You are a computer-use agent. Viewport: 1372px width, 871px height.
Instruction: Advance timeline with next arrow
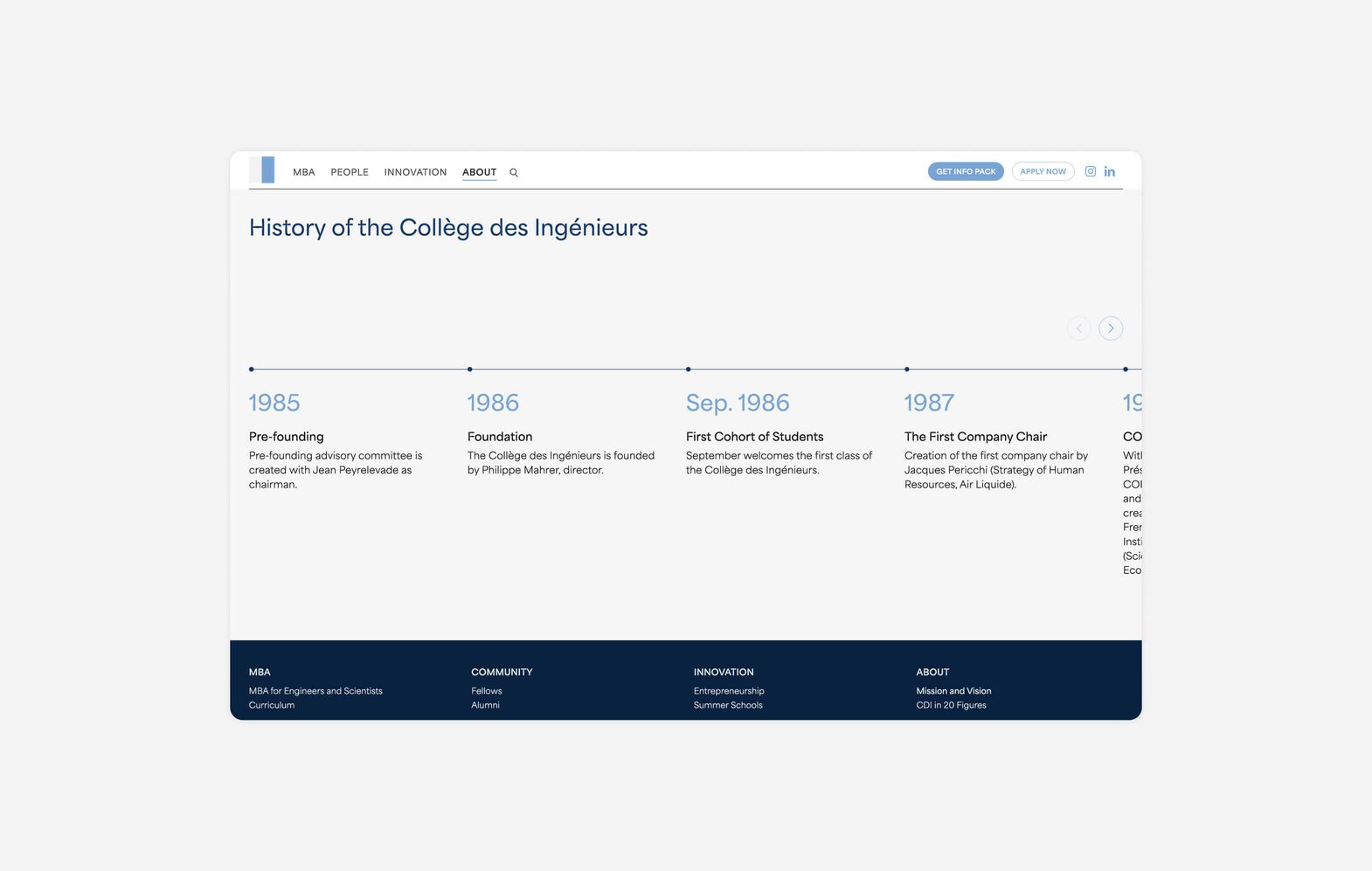pos(1110,328)
